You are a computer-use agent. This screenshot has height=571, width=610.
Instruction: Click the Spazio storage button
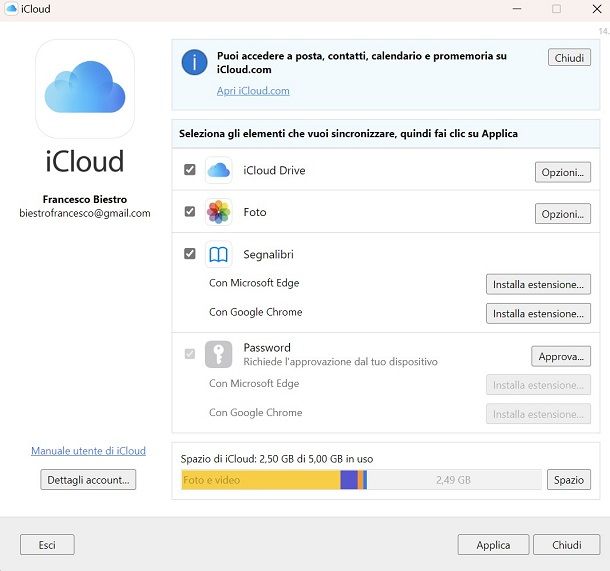pyautogui.click(x=569, y=480)
